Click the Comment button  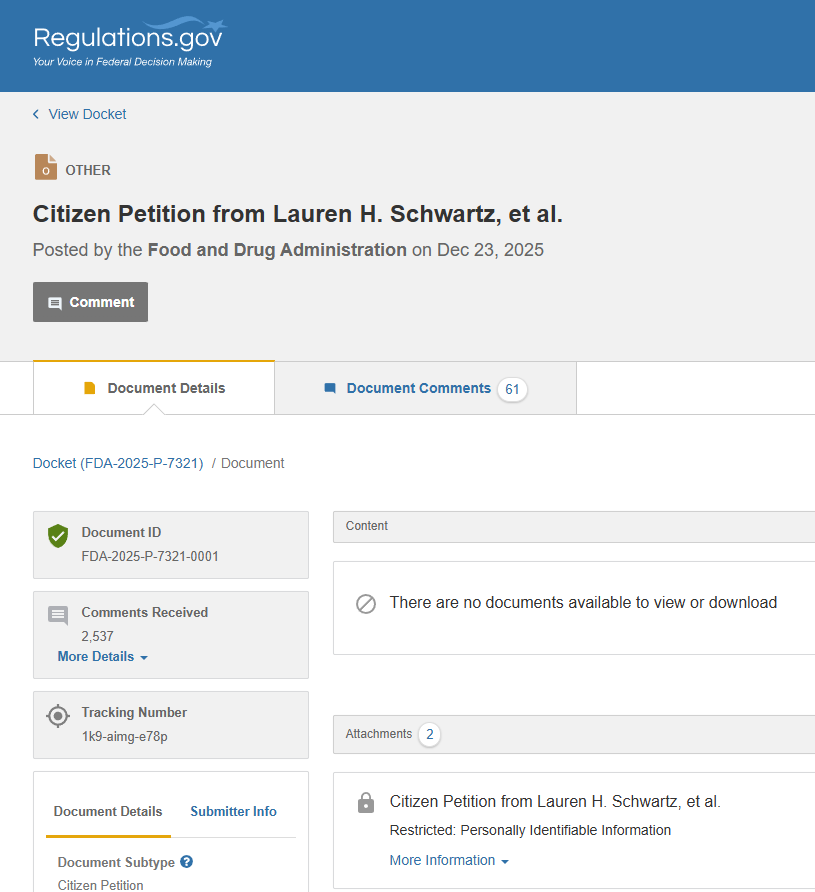pyautogui.click(x=90, y=301)
